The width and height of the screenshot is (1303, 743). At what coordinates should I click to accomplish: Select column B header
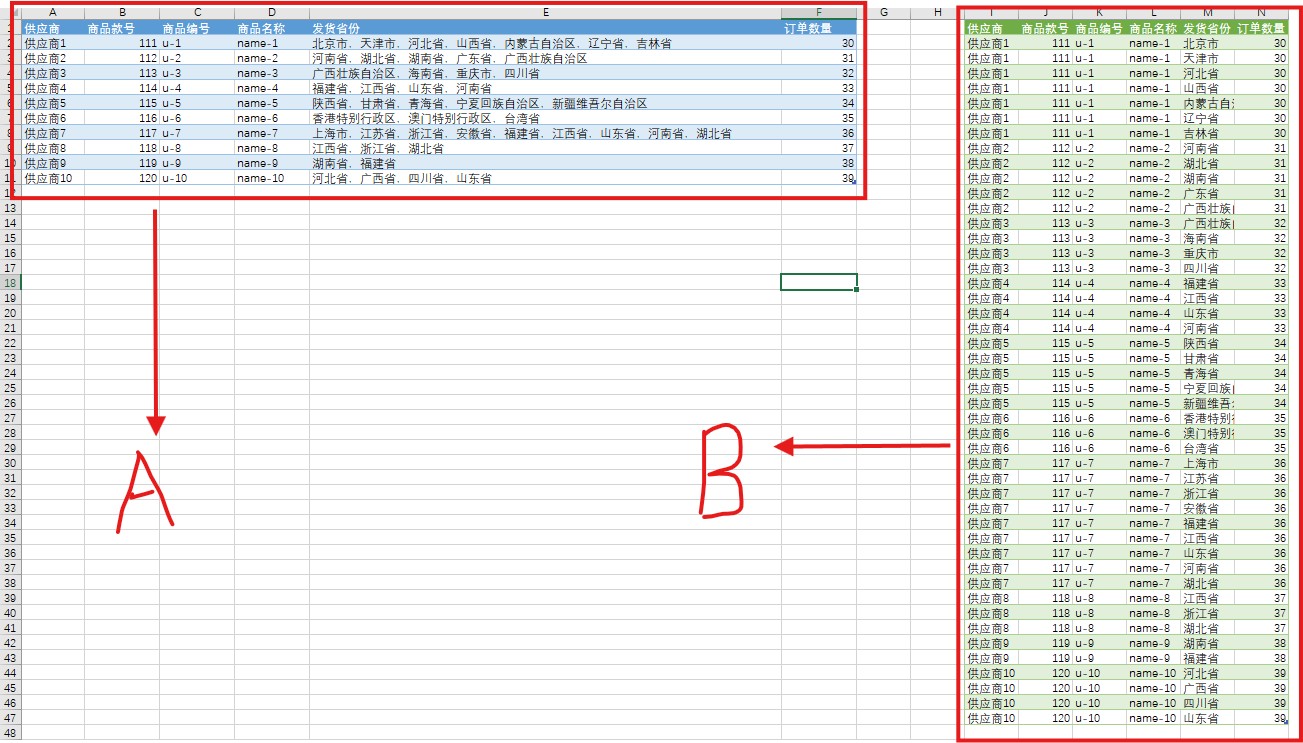coord(122,12)
